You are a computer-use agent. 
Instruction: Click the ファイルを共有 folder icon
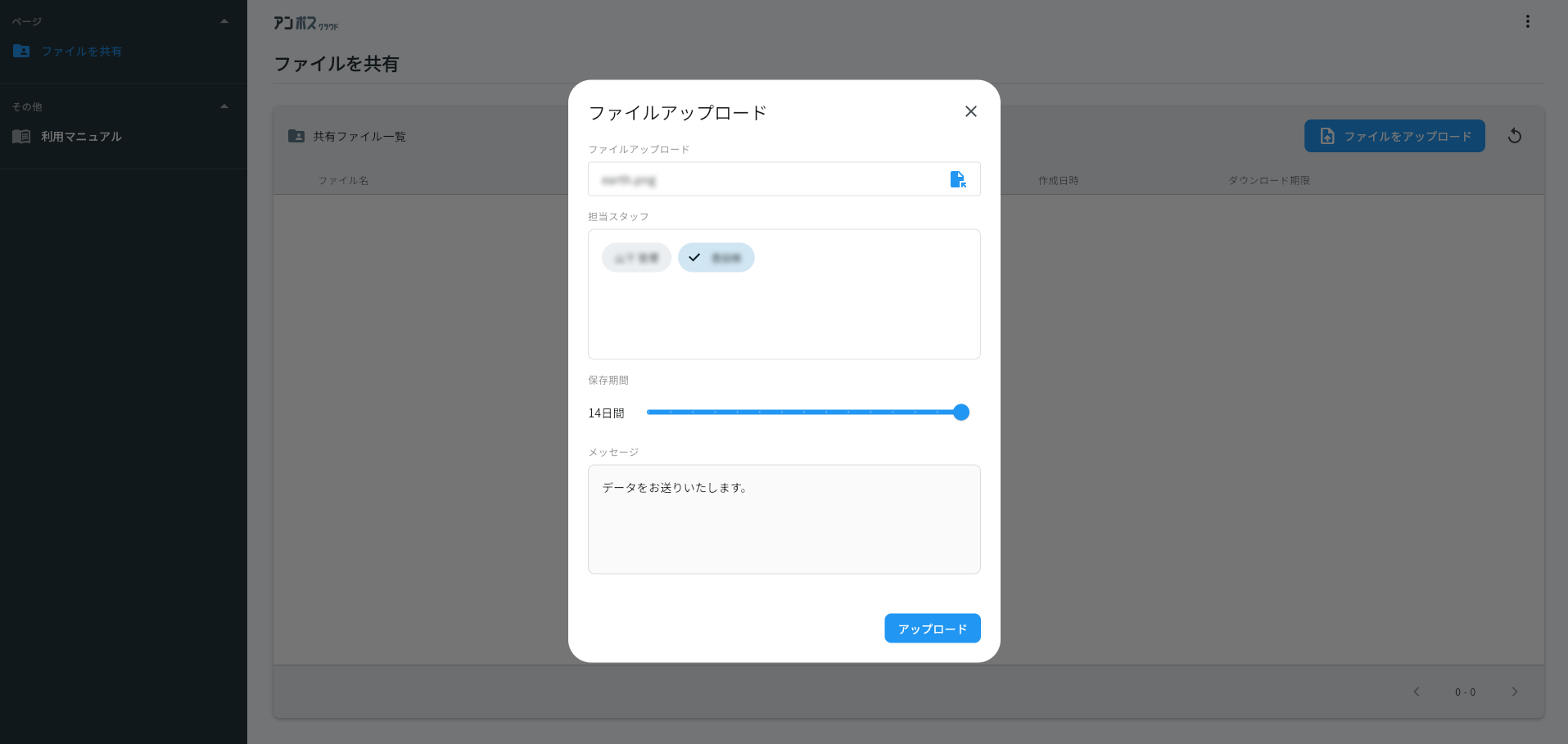pyautogui.click(x=21, y=51)
